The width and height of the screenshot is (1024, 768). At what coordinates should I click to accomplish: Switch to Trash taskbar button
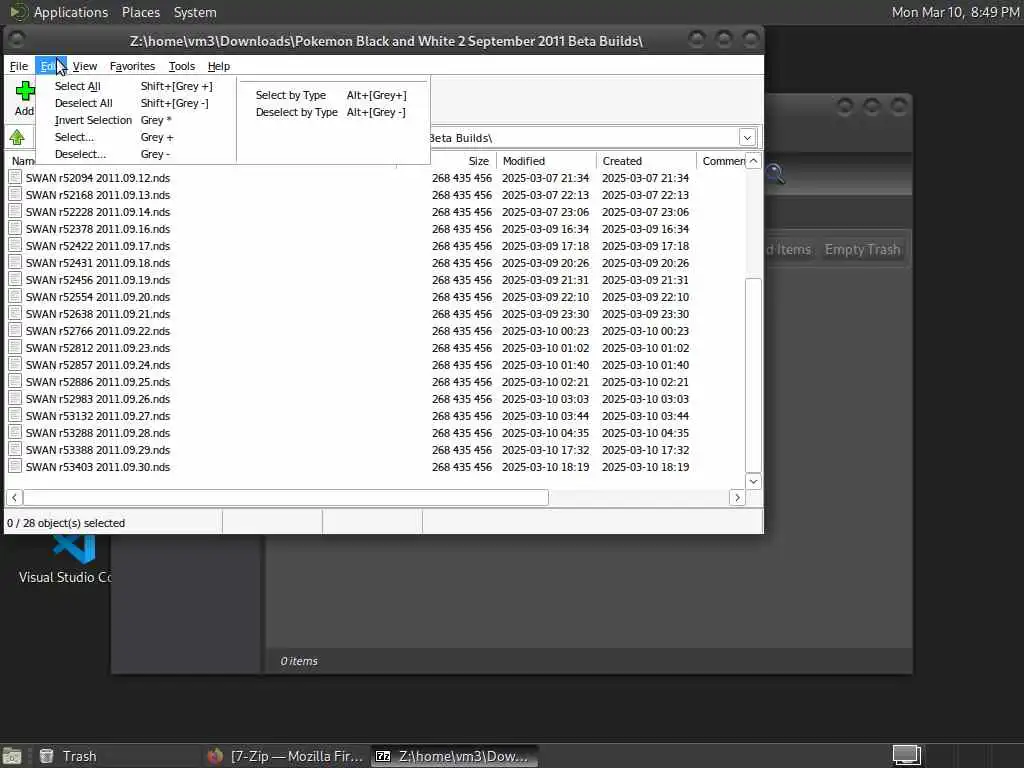tap(68, 756)
